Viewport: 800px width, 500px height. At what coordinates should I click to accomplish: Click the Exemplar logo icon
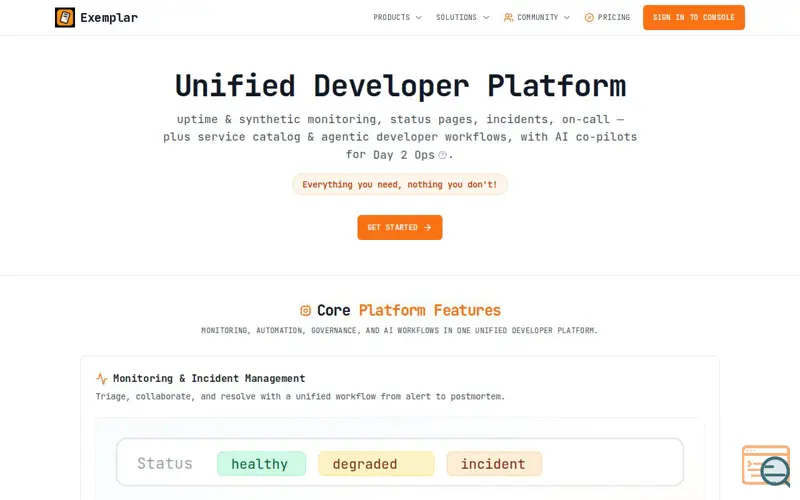tap(65, 17)
